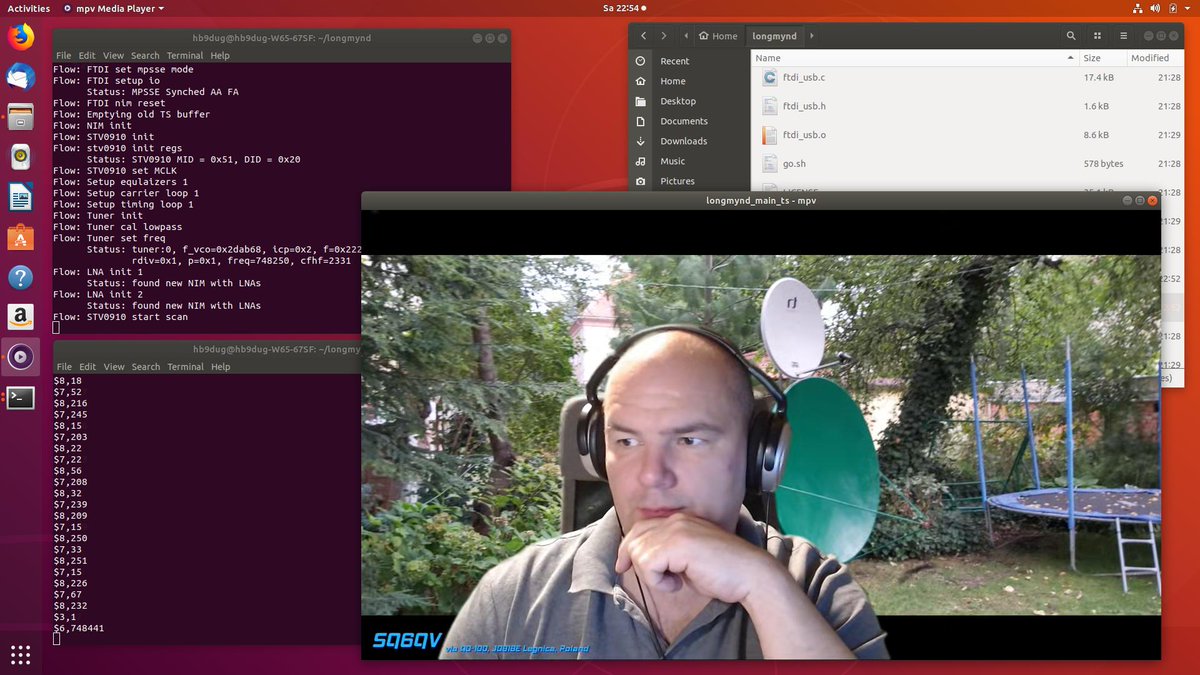Click the path bar's right scroll arrow

coord(811,36)
